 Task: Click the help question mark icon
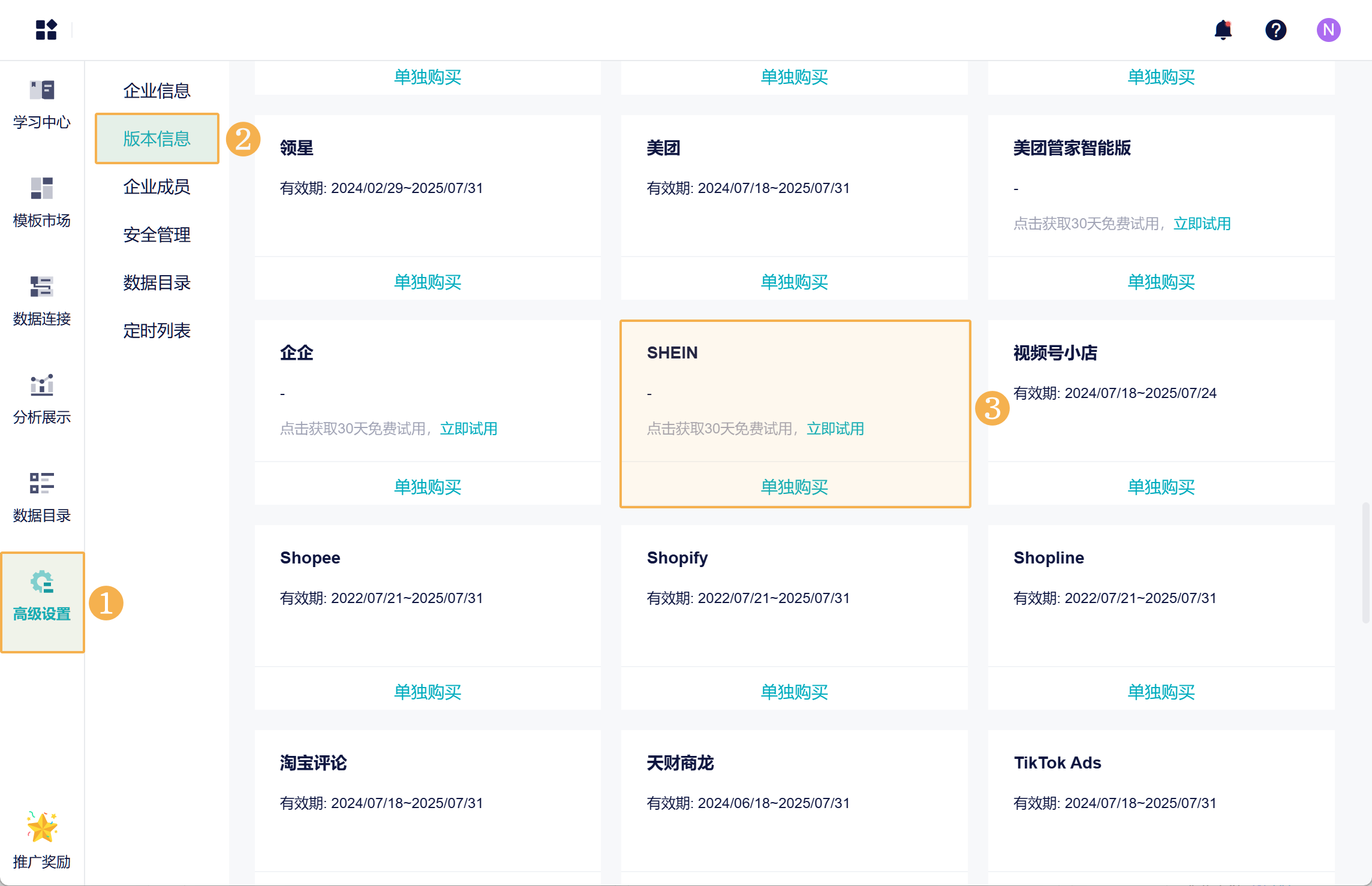click(x=1275, y=29)
